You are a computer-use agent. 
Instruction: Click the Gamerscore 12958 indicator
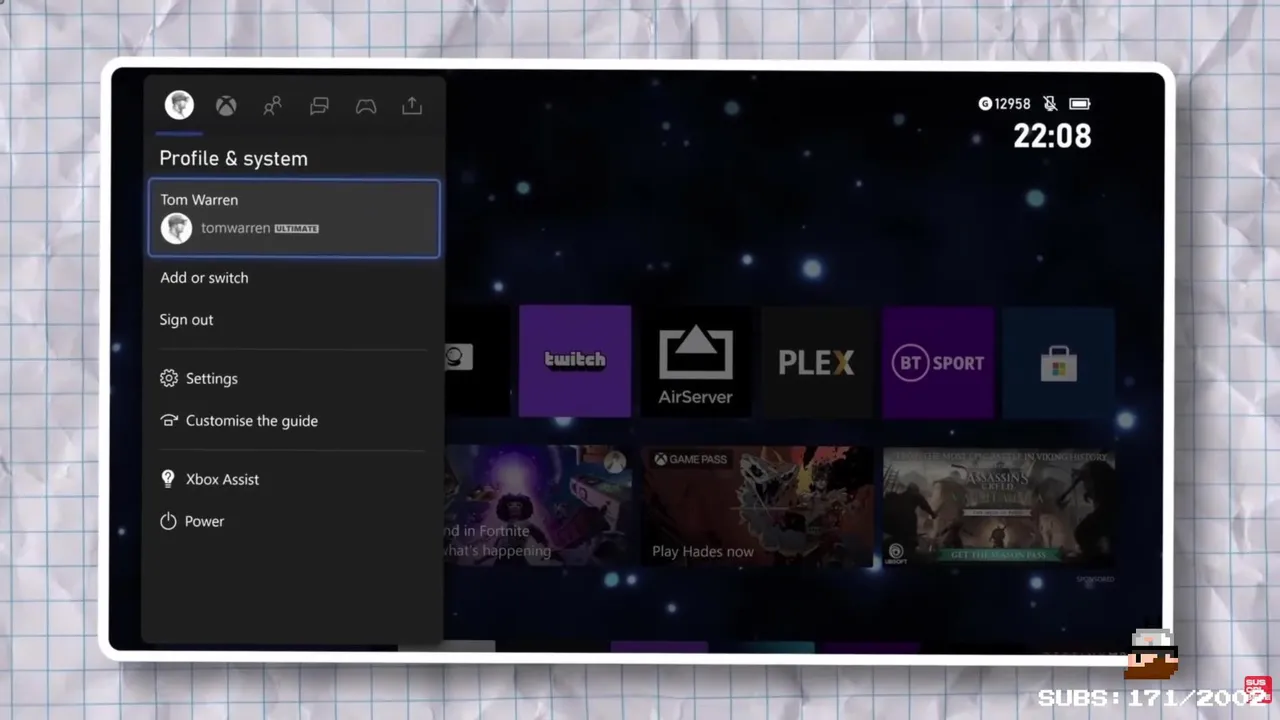click(1004, 104)
